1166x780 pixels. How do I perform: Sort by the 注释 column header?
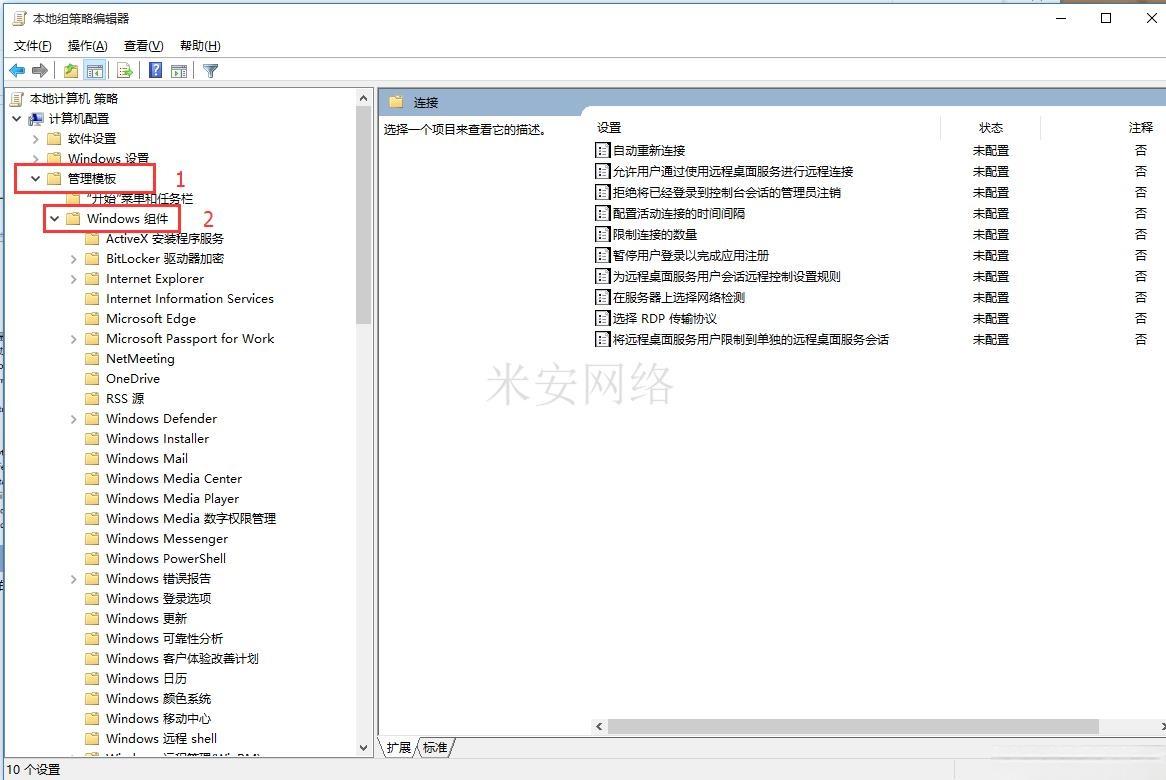point(1141,128)
